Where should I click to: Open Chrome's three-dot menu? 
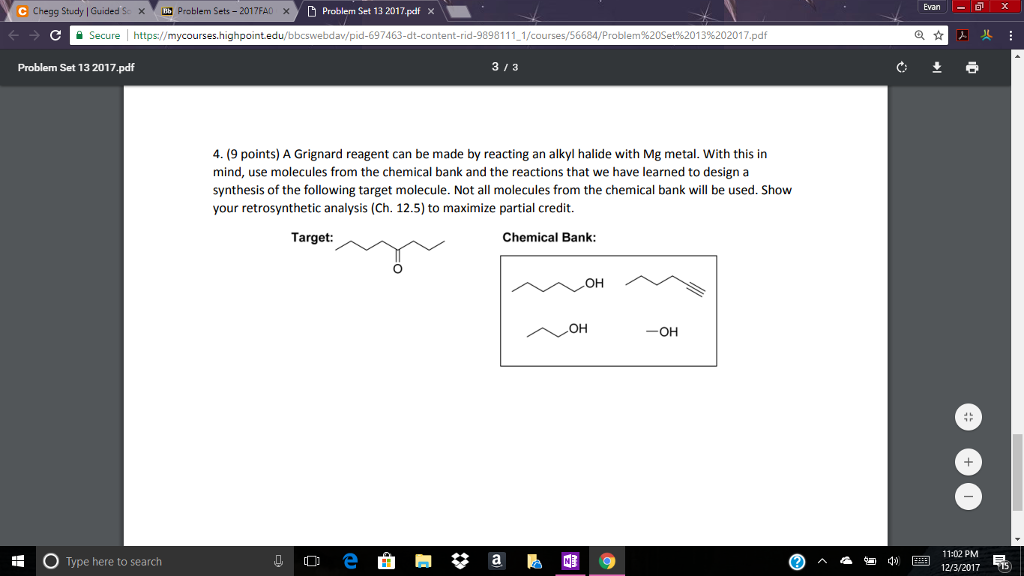click(x=1011, y=36)
